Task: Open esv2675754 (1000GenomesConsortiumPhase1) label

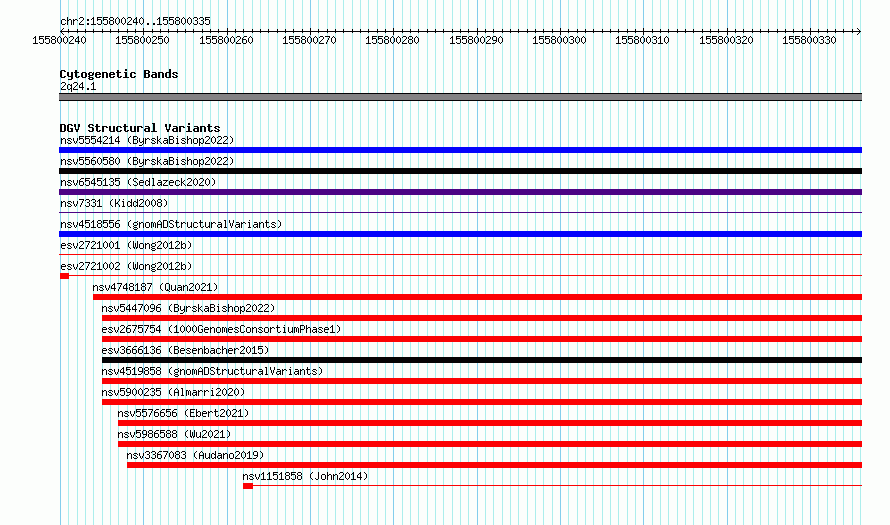Action: (221, 329)
